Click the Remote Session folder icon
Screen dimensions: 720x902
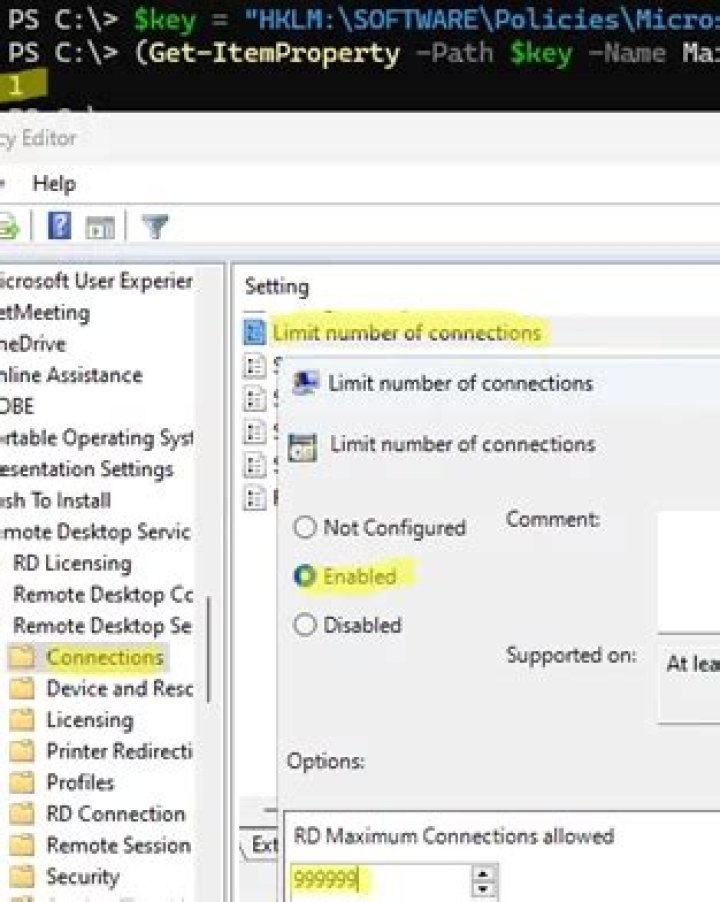(x=22, y=845)
